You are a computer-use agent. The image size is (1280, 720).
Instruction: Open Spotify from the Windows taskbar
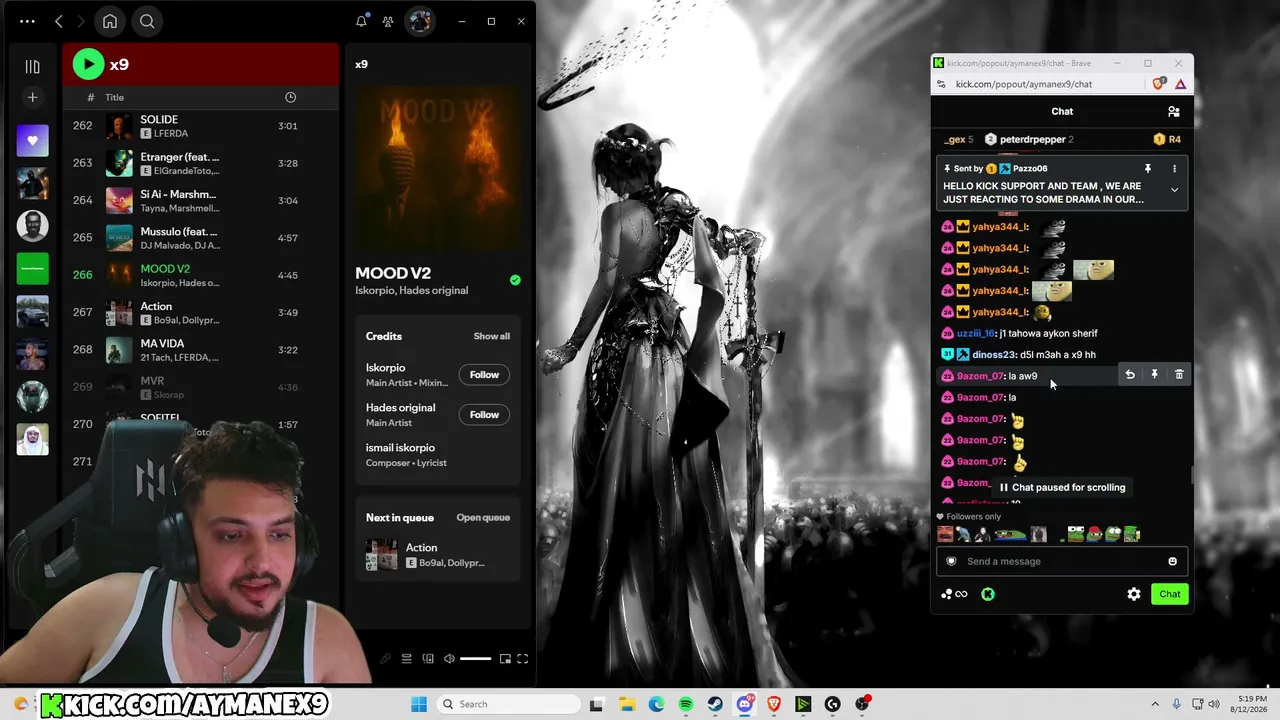click(x=686, y=704)
